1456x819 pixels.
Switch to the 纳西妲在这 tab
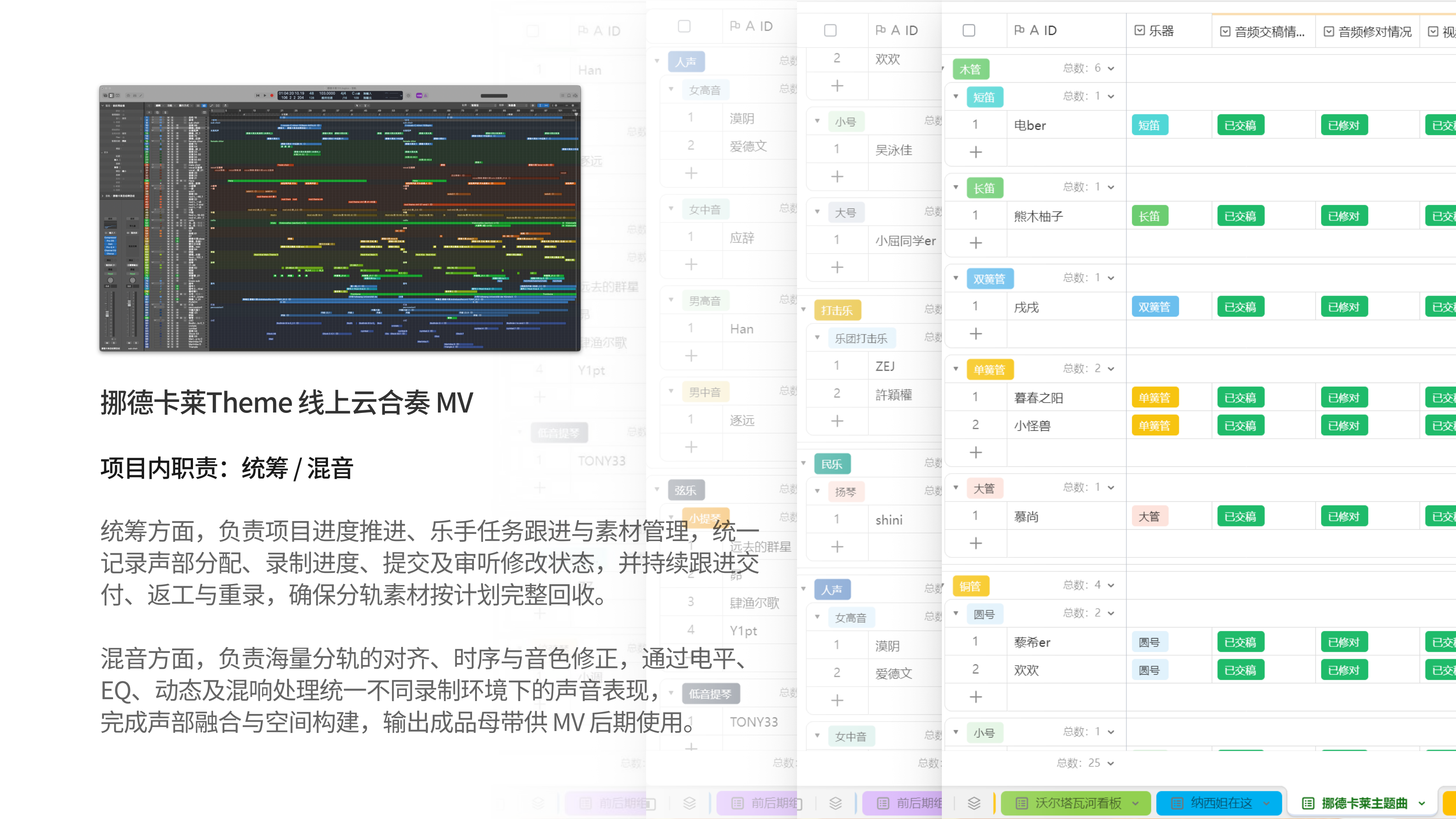click(x=1220, y=803)
